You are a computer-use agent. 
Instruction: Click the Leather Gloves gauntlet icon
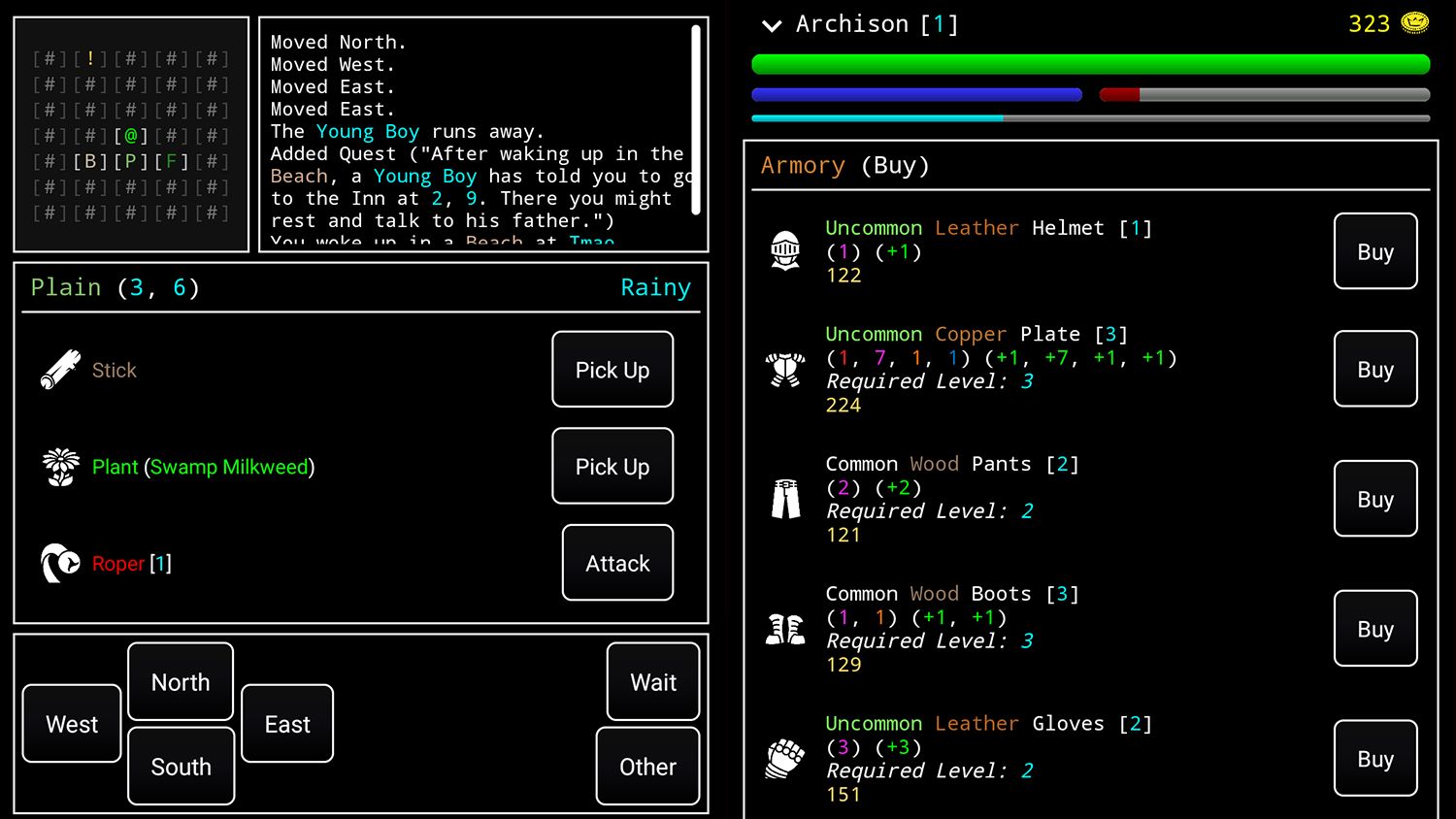(784, 758)
